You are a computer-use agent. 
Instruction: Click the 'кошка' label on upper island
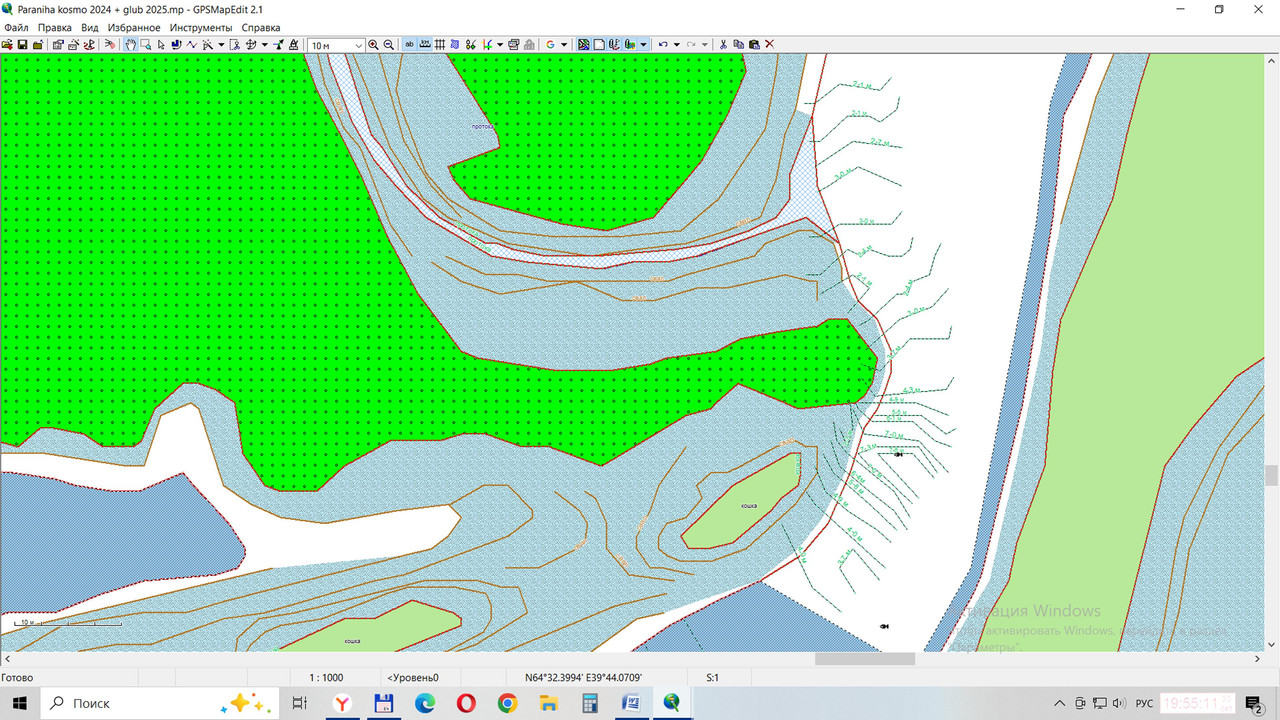click(x=748, y=506)
